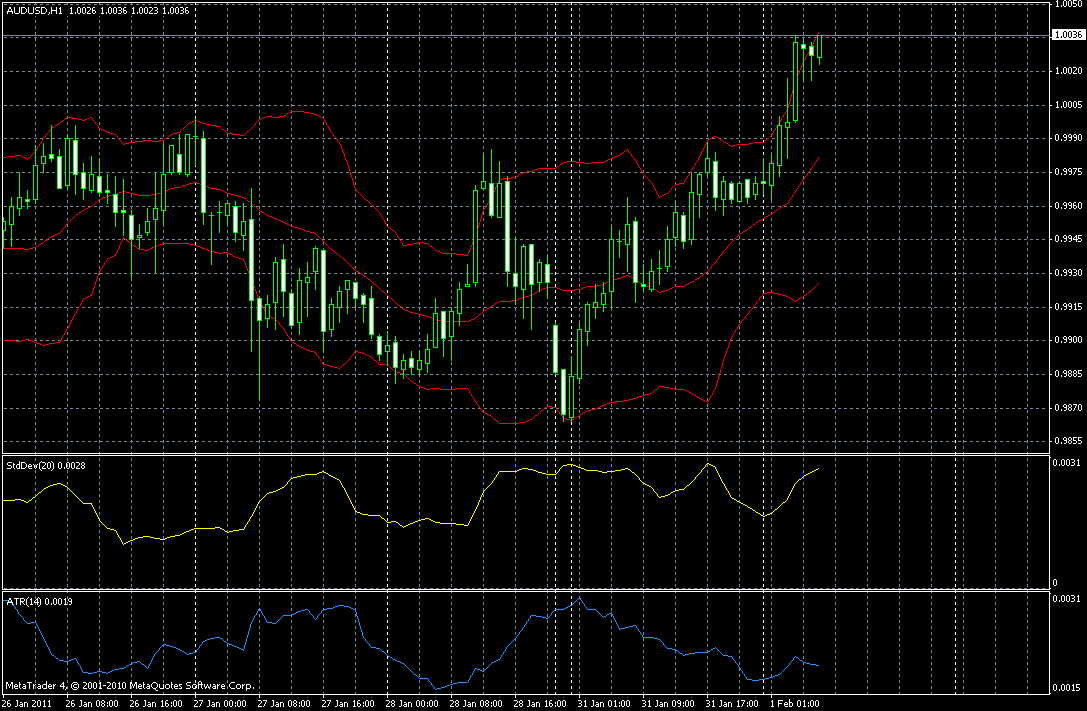1087x711 pixels.
Task: Click the 0.9975 price axis label
Action: tap(1068, 172)
